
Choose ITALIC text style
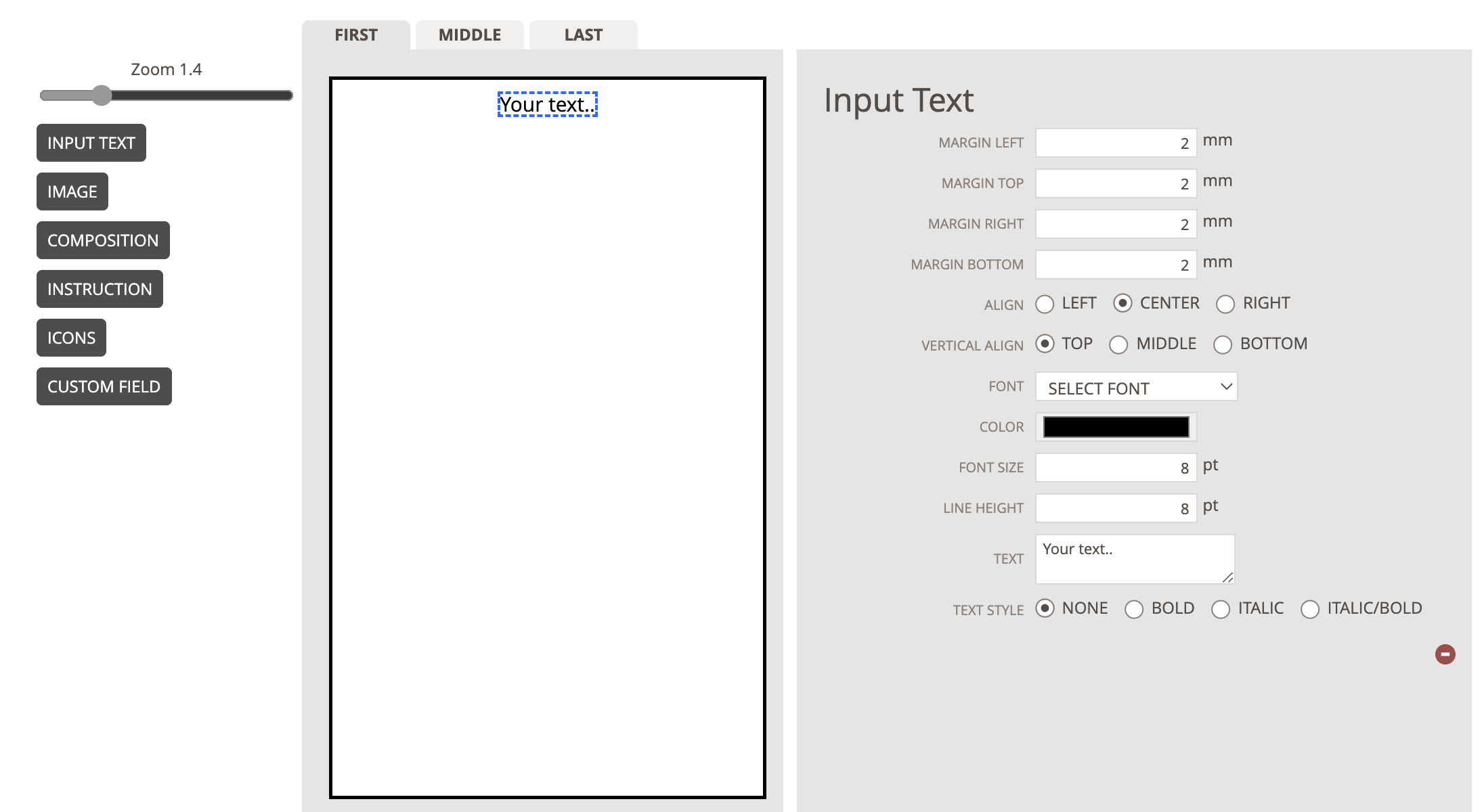pos(1221,609)
